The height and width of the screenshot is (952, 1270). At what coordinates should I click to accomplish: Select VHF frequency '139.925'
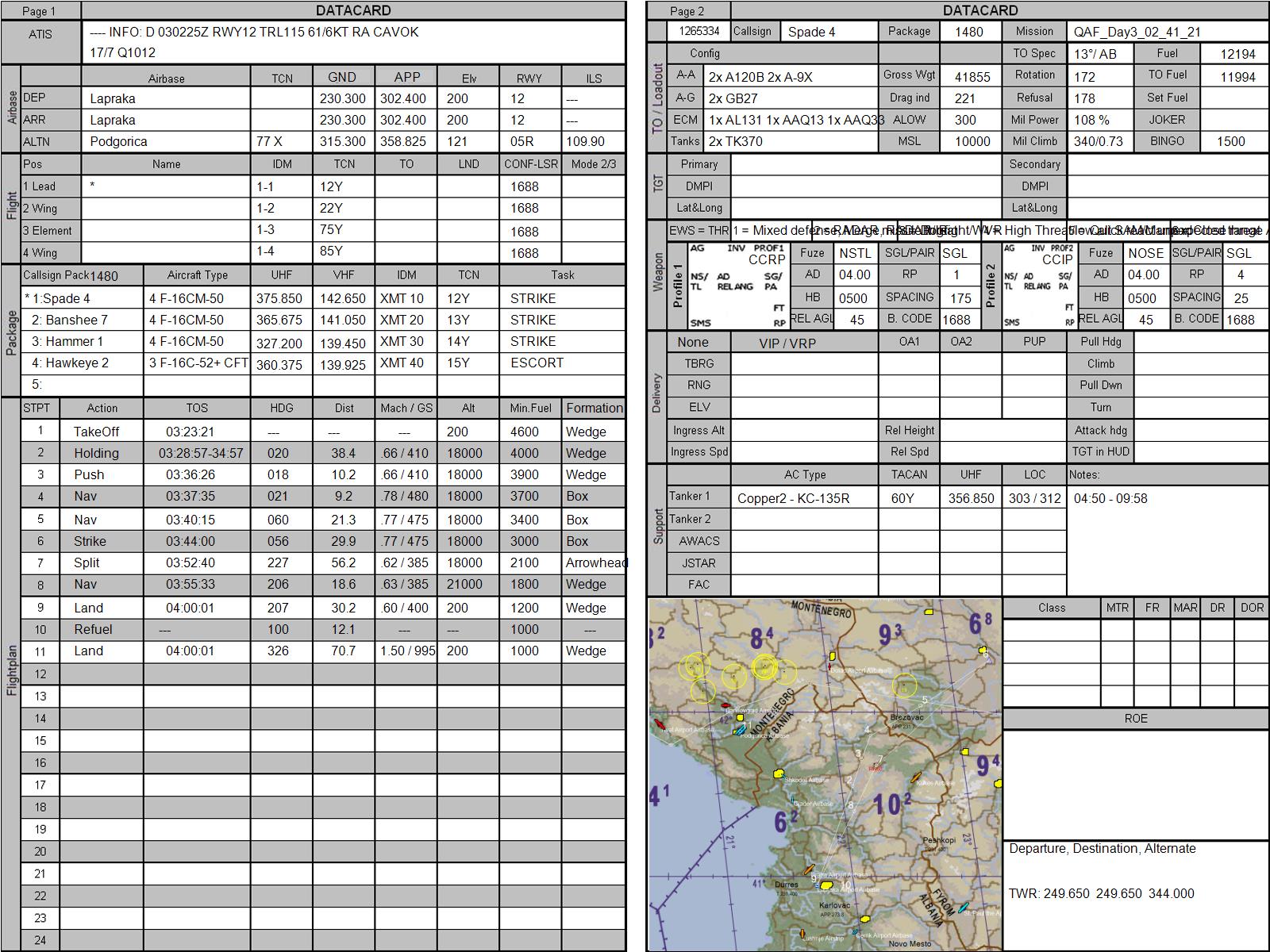click(x=343, y=364)
